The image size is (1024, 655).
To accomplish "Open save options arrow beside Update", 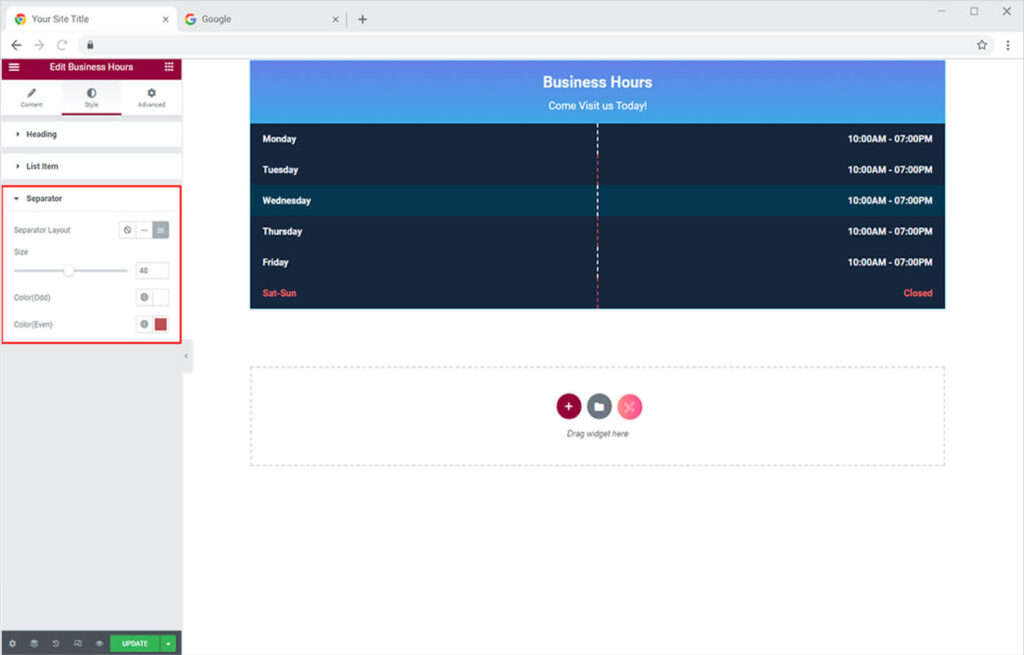I will 168,644.
